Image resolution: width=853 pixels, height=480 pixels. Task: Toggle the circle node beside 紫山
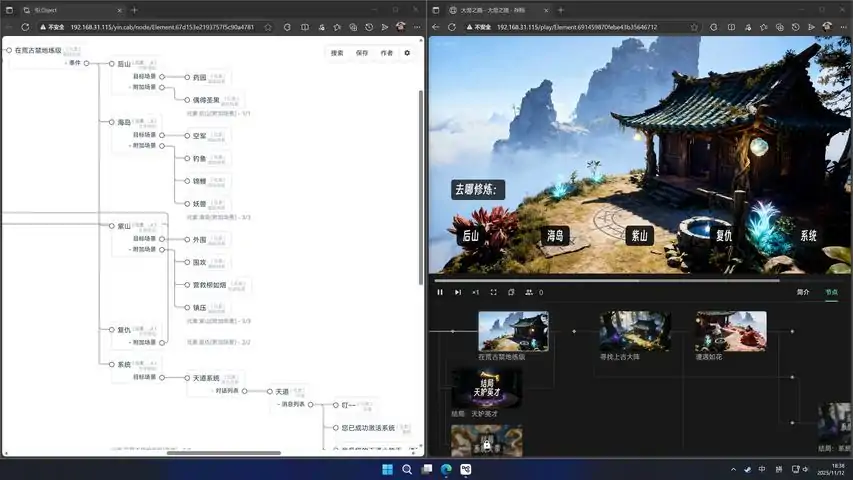(112, 226)
